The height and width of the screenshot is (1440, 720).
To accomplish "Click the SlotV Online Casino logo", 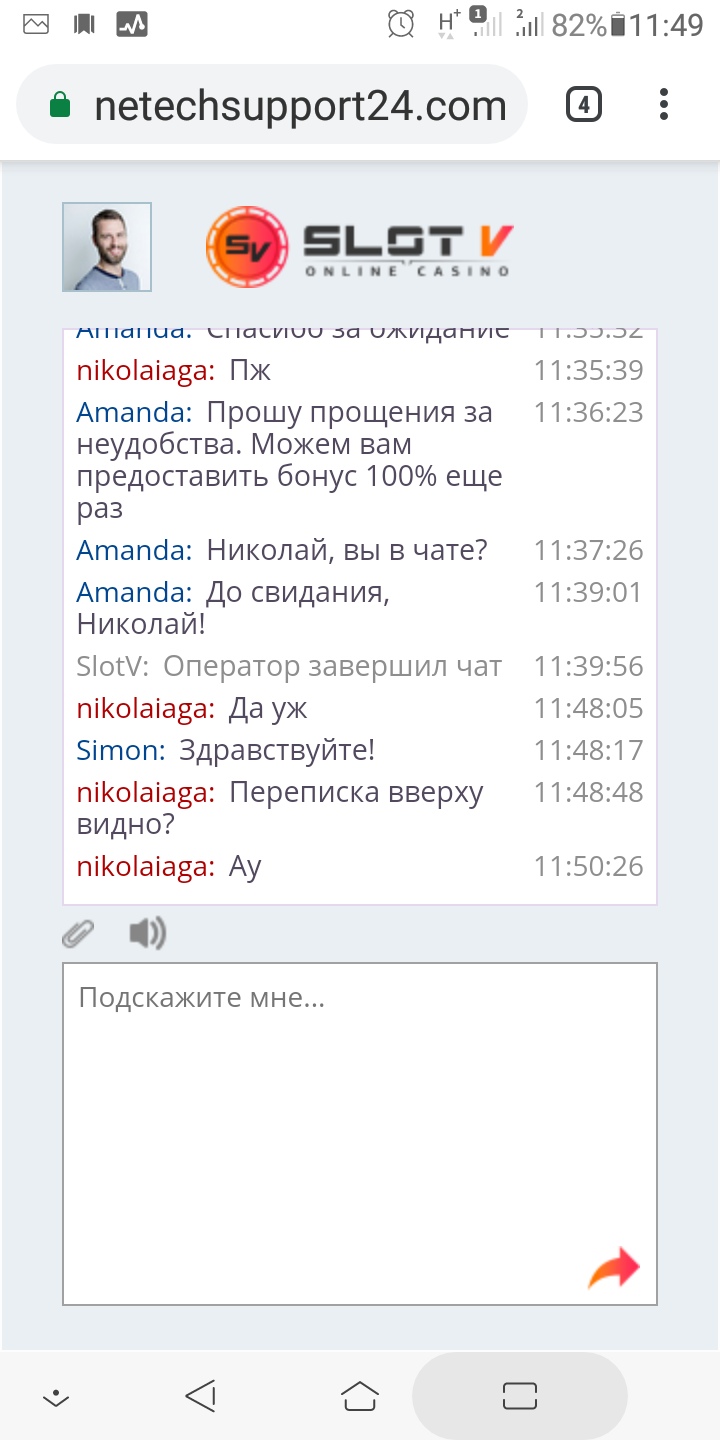I will tap(360, 247).
